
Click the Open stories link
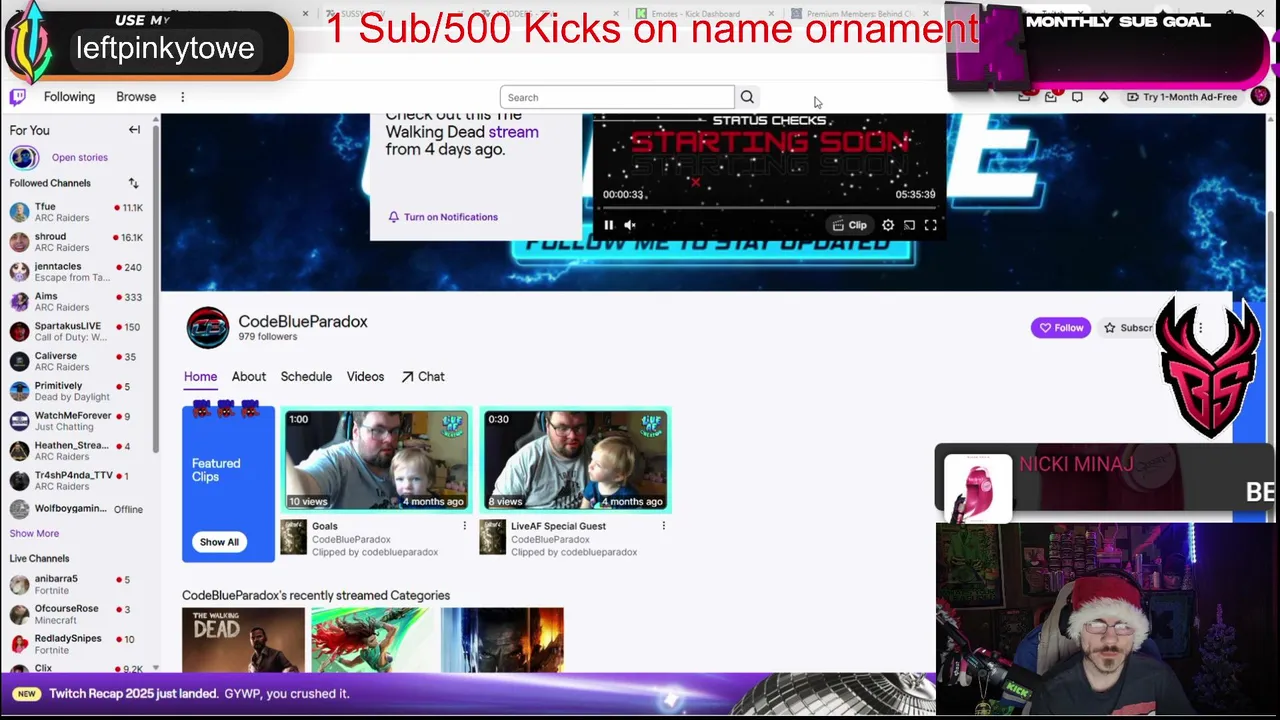(x=80, y=157)
